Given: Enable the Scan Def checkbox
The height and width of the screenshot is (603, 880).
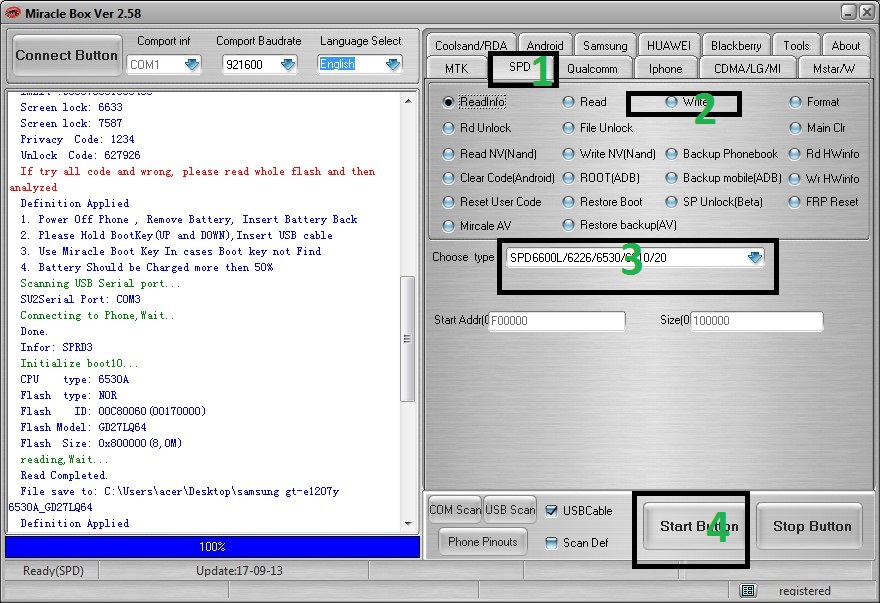Looking at the screenshot, I should [x=552, y=543].
